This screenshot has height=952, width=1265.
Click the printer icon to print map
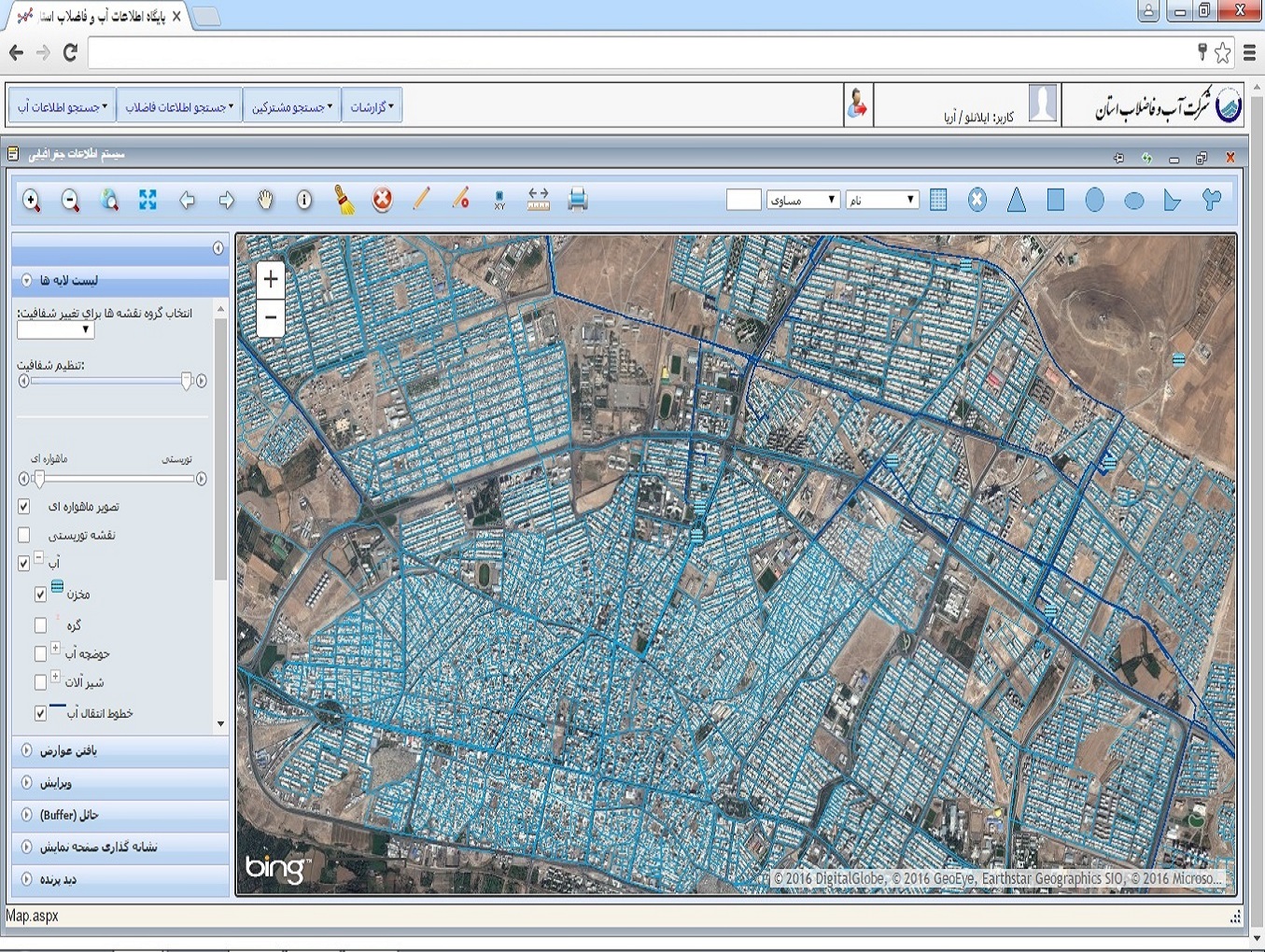[x=578, y=200]
